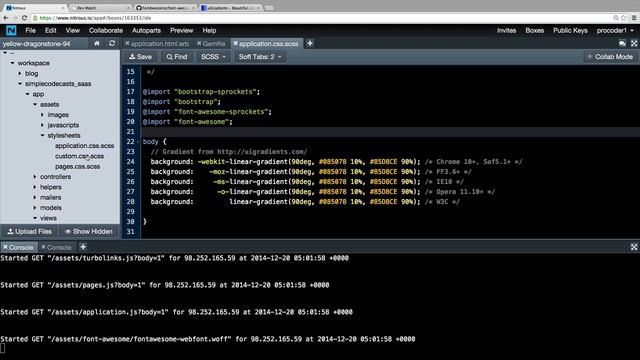The width and height of the screenshot is (640, 360).
Task: Open the Edit menu
Action: [51, 31]
